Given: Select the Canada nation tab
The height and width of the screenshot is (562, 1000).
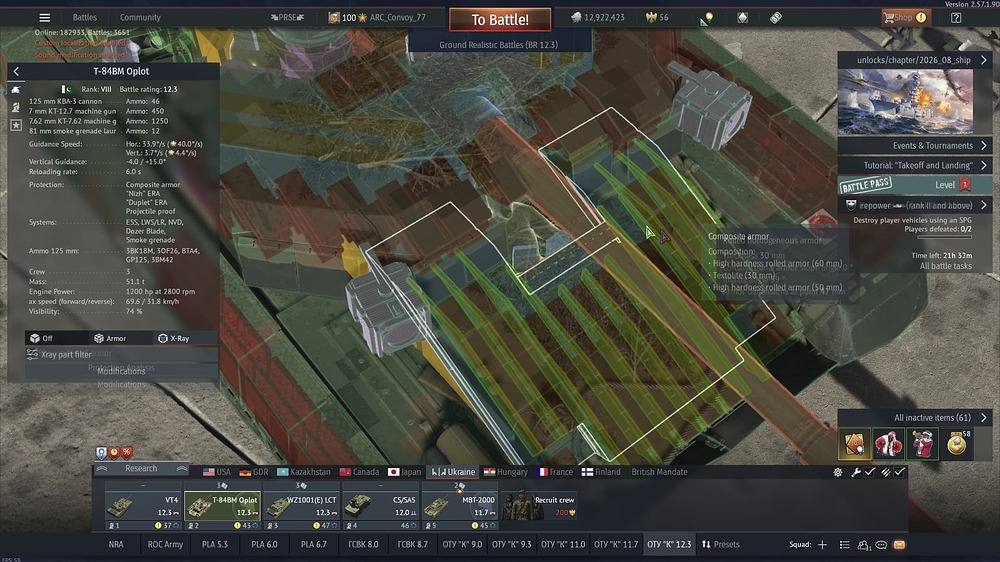Looking at the screenshot, I should (359, 472).
